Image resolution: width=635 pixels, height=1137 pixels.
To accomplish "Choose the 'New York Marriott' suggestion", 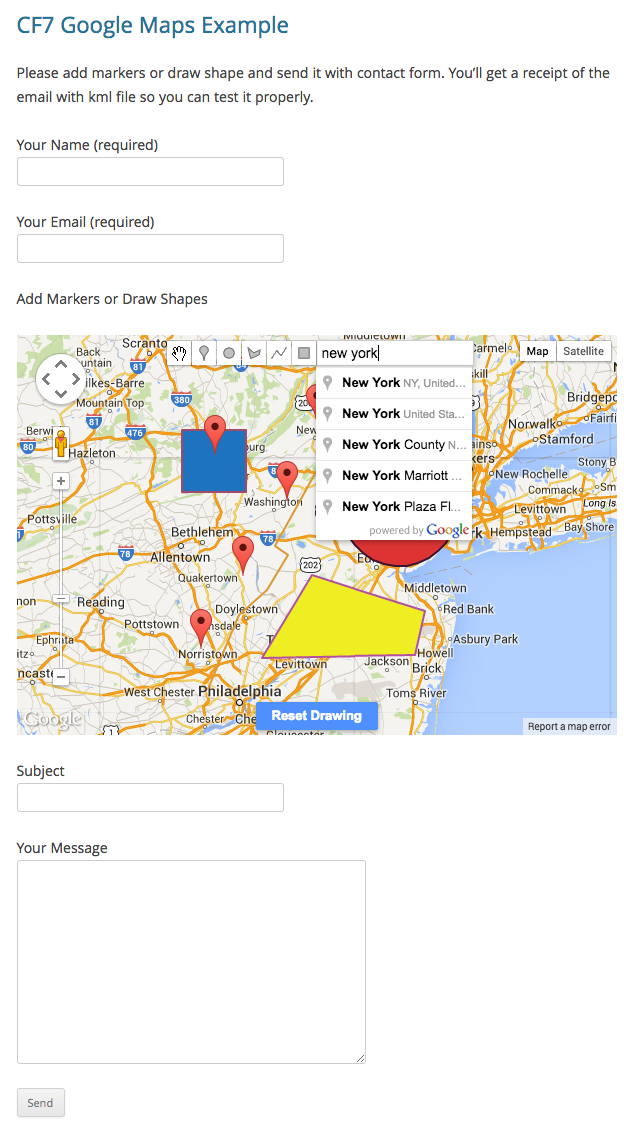I will point(394,476).
